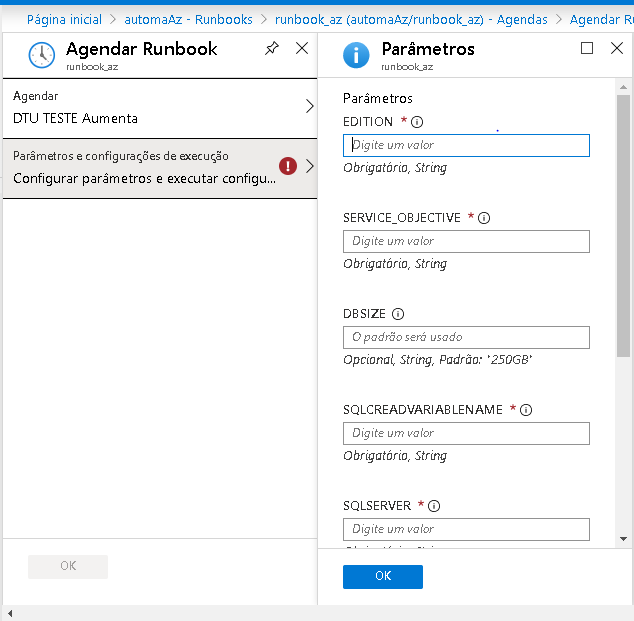This screenshot has height=621, width=634.
Task: Click the EDITION info icon
Action: (416, 122)
